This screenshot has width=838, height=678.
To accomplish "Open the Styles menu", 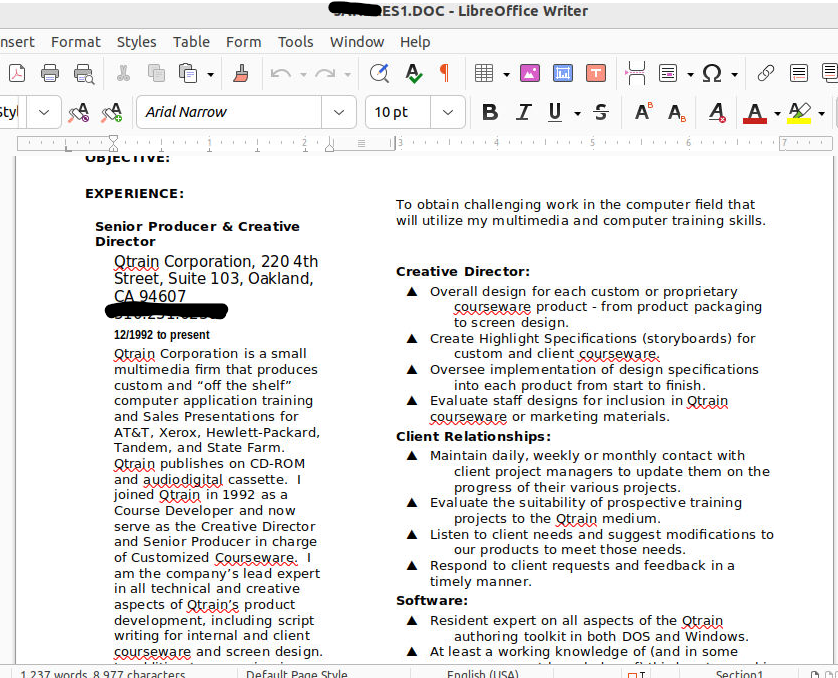I will pyautogui.click(x=136, y=42).
